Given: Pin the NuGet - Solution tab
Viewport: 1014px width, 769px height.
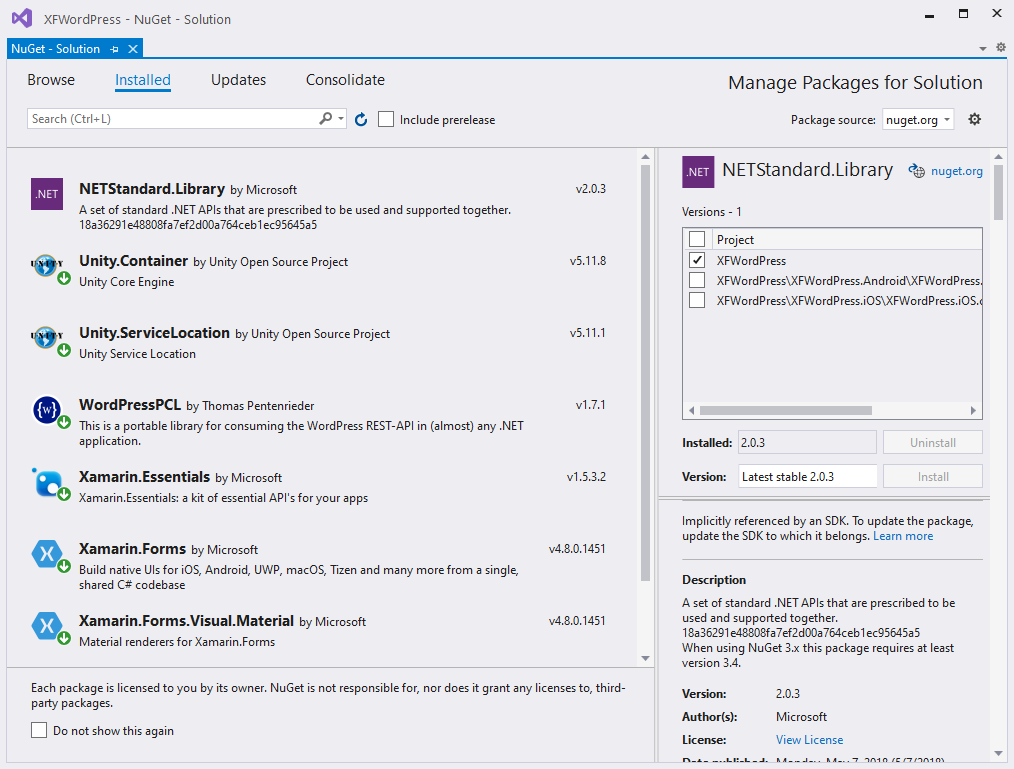Looking at the screenshot, I should point(115,49).
